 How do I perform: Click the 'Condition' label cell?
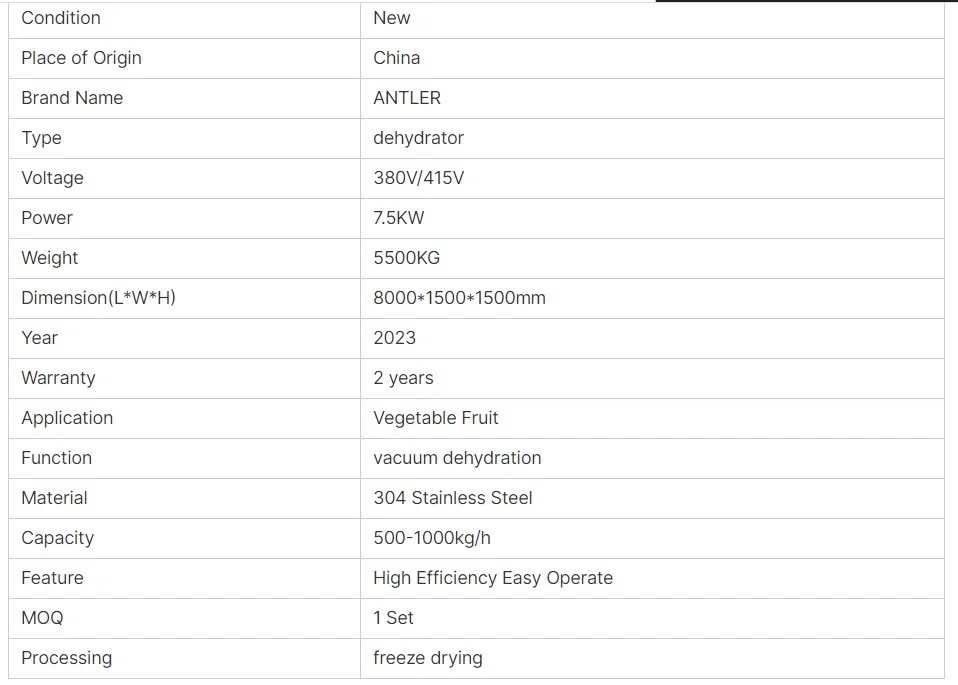[61, 18]
